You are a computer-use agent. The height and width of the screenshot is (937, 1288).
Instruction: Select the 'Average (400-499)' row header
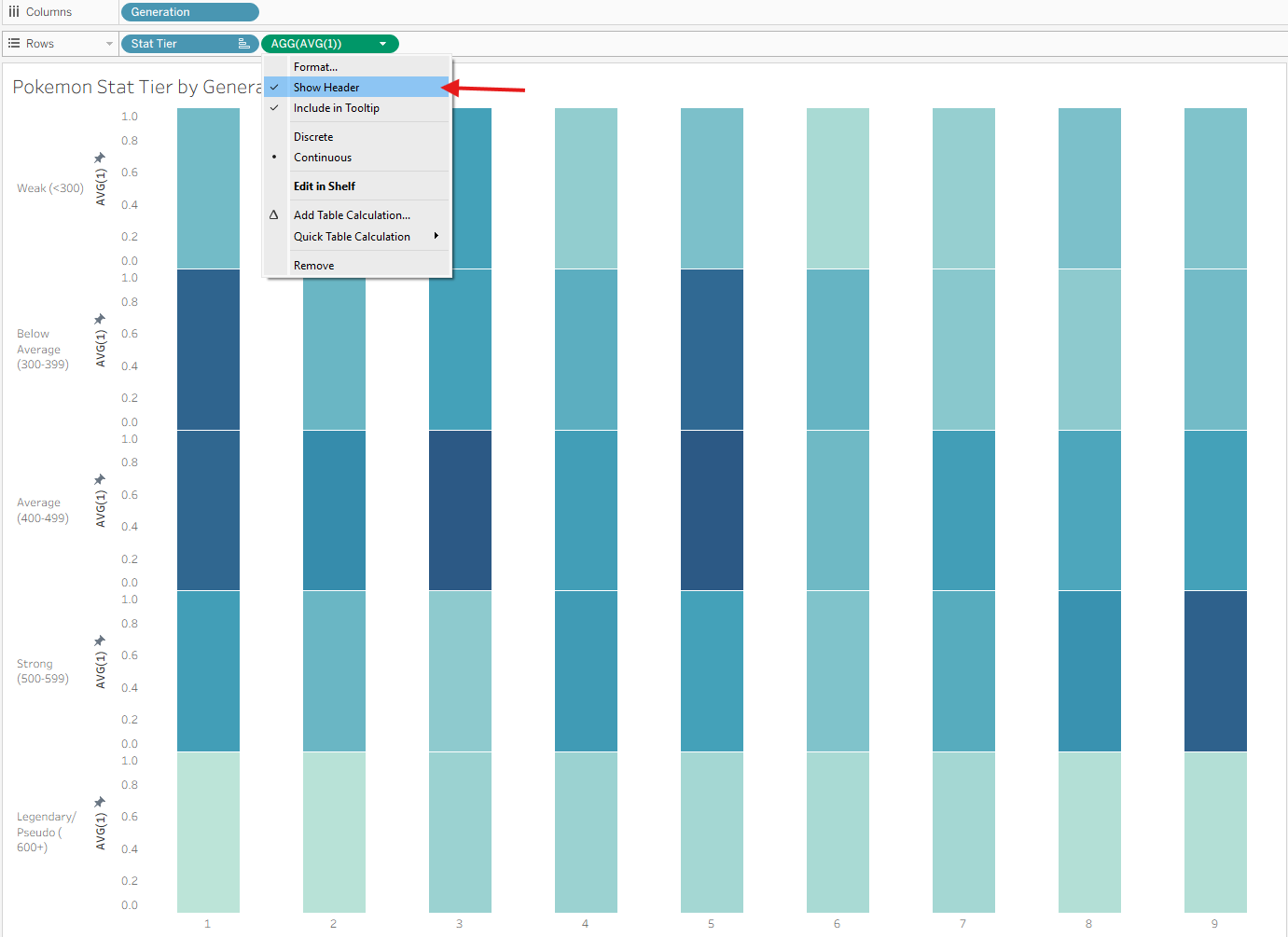point(43,510)
